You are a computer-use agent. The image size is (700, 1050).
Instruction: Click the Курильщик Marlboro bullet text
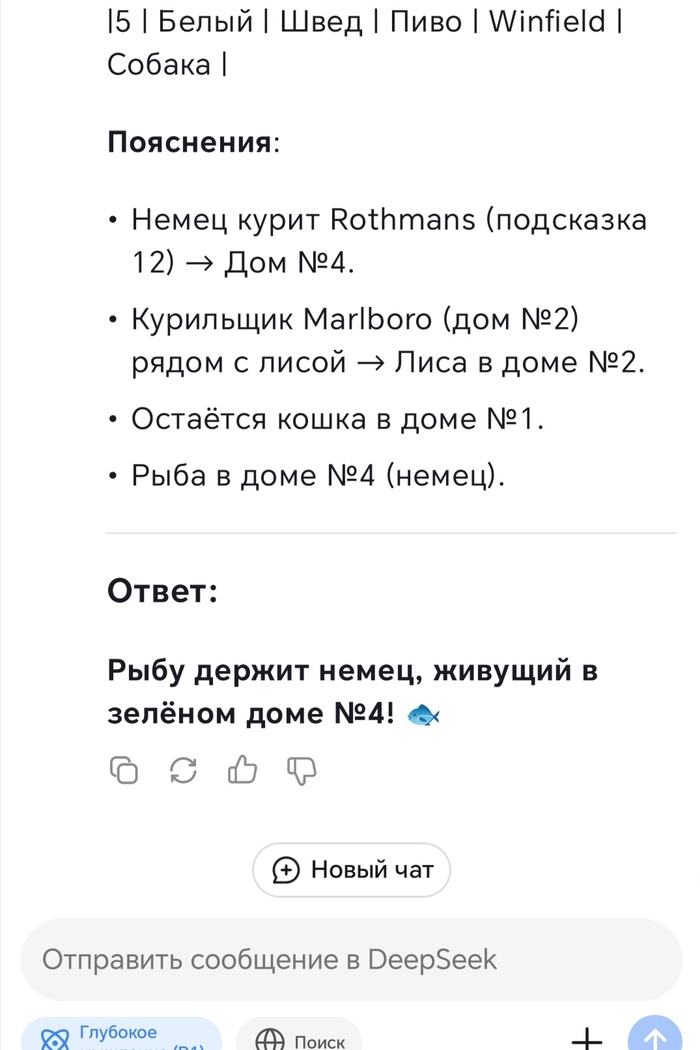[388, 341]
